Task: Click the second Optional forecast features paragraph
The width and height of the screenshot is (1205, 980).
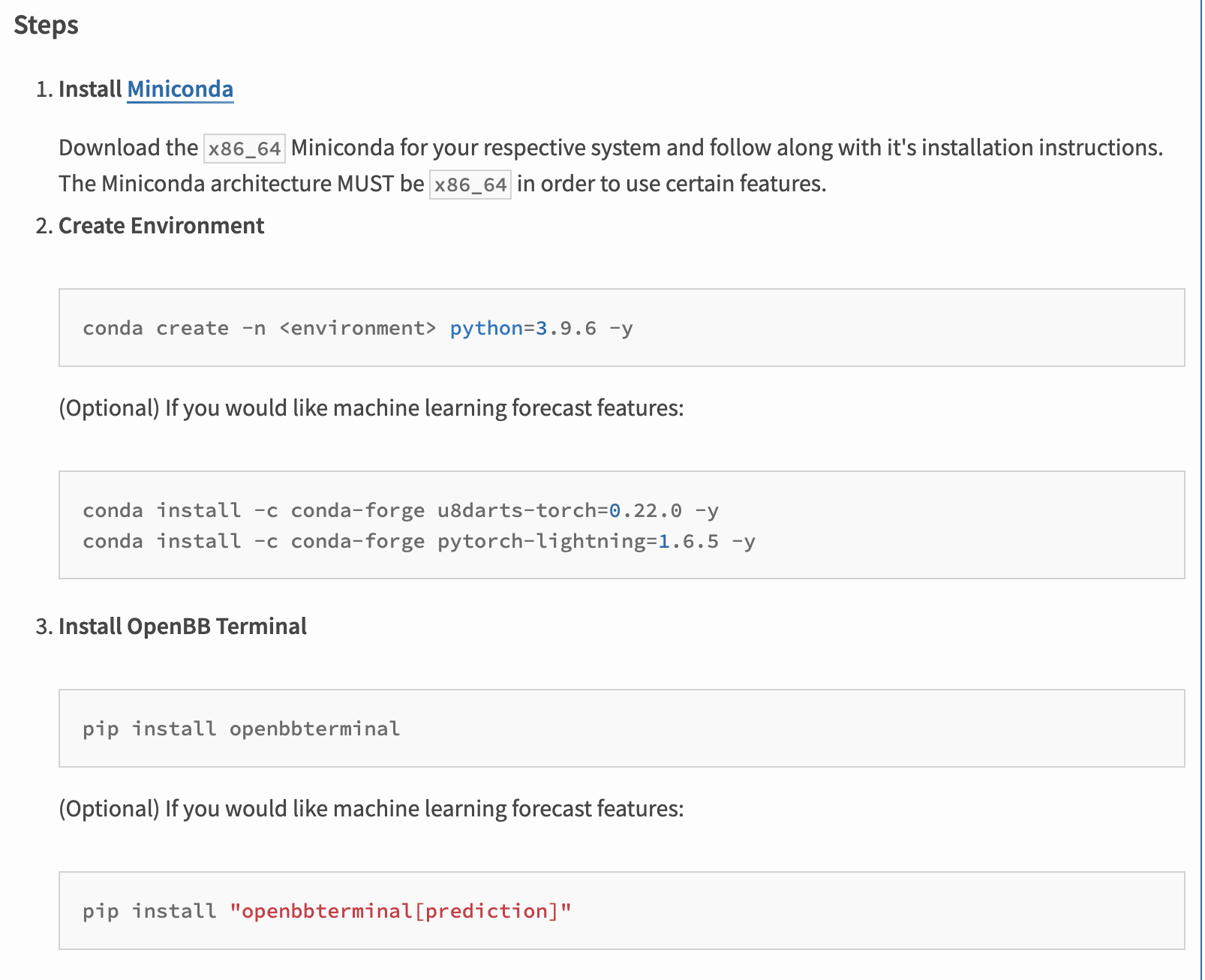Action: click(x=371, y=808)
